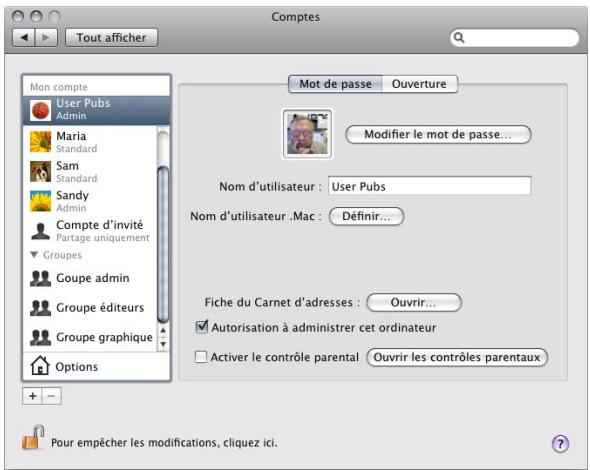Click the Mon compte header label
Viewport: 590px width, 470px height.
click(x=59, y=87)
